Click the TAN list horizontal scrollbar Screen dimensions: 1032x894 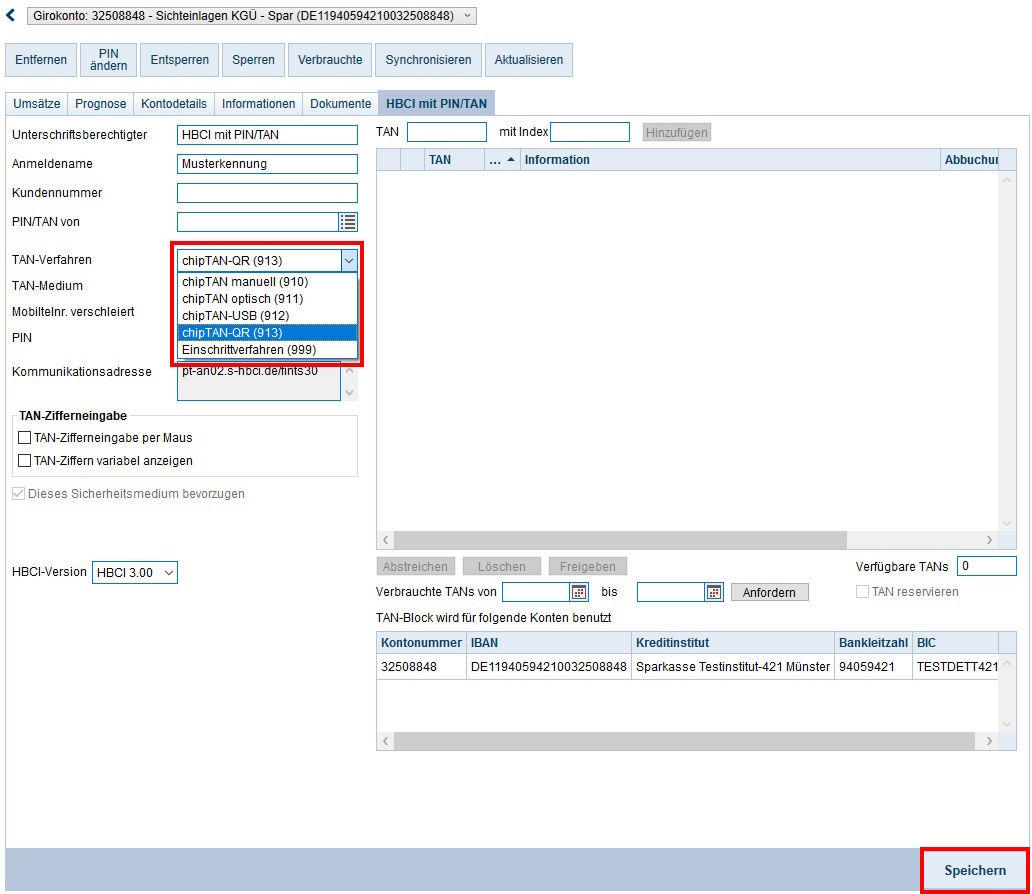(621, 540)
